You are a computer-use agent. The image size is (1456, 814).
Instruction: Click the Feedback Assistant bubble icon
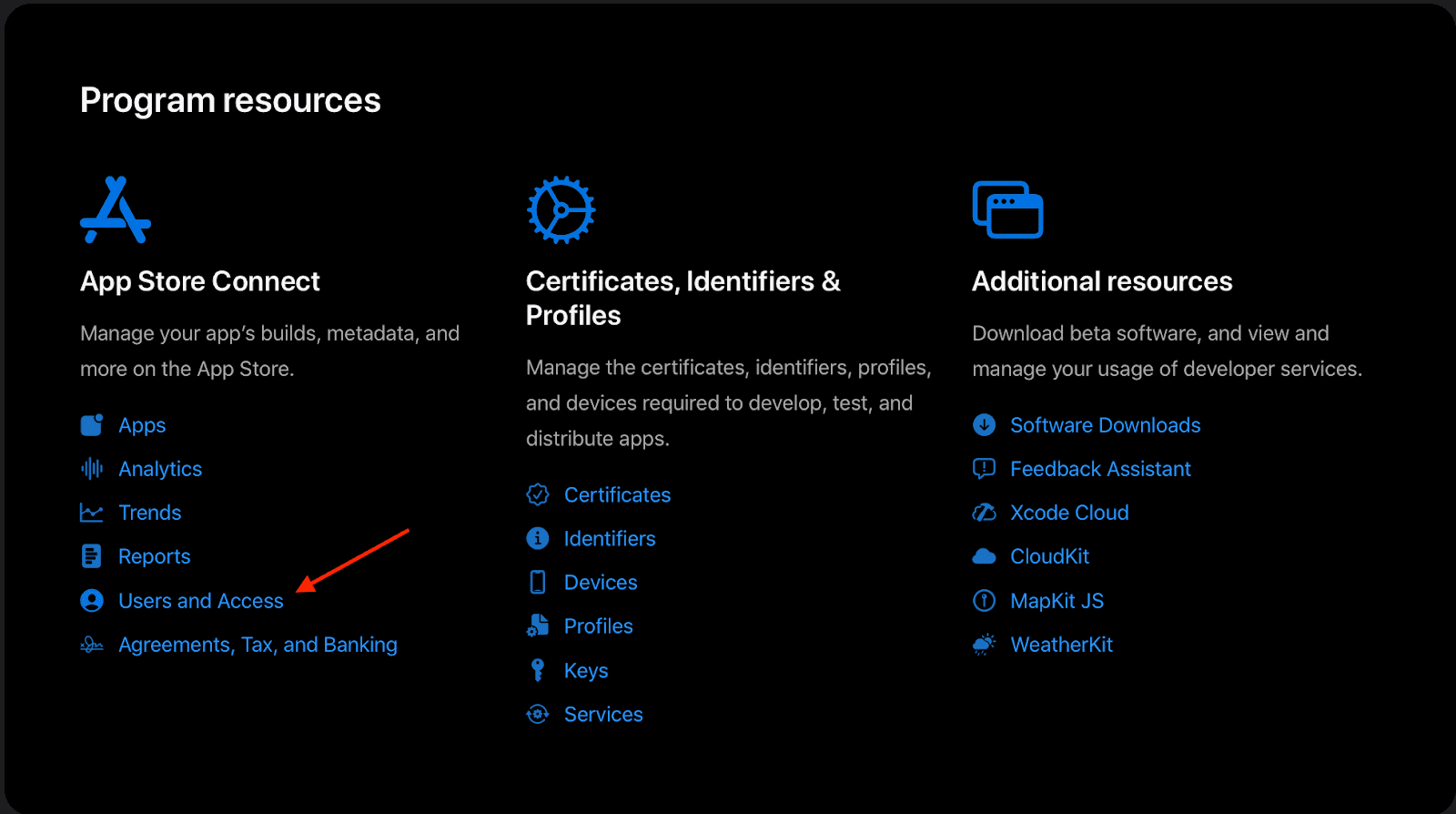(984, 469)
